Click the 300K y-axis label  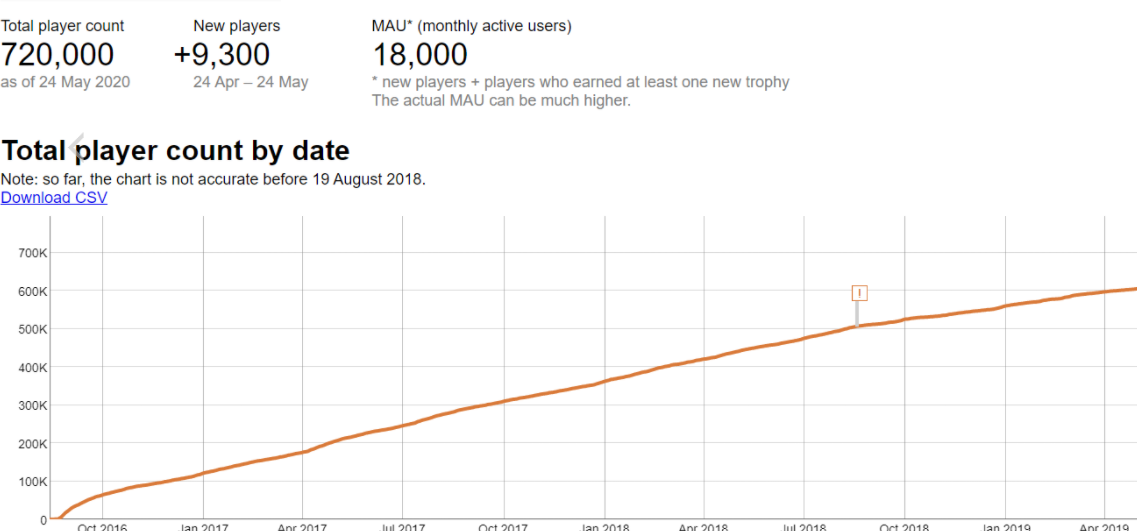pyautogui.click(x=34, y=406)
